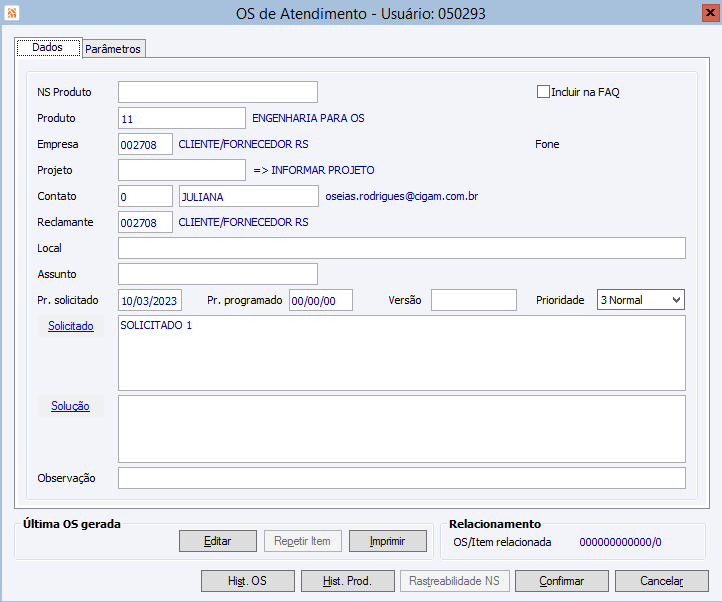Click the Contato code field with 0
Screen dimensions: 722x602
coord(146,196)
